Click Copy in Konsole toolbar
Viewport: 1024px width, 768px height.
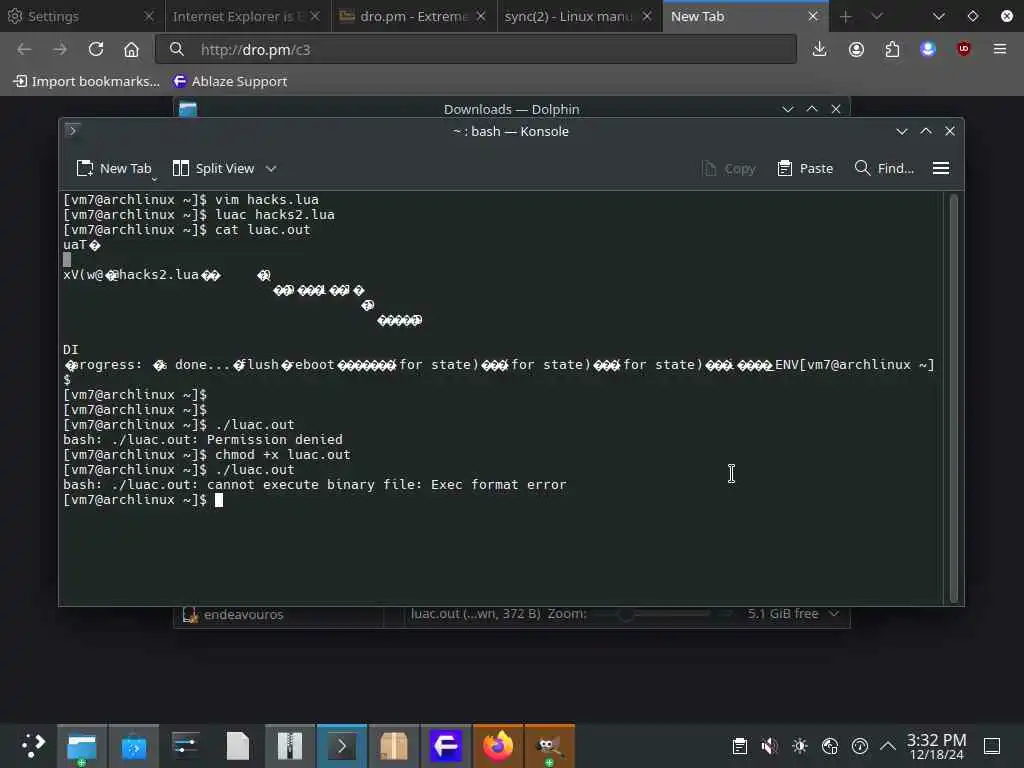pos(729,168)
